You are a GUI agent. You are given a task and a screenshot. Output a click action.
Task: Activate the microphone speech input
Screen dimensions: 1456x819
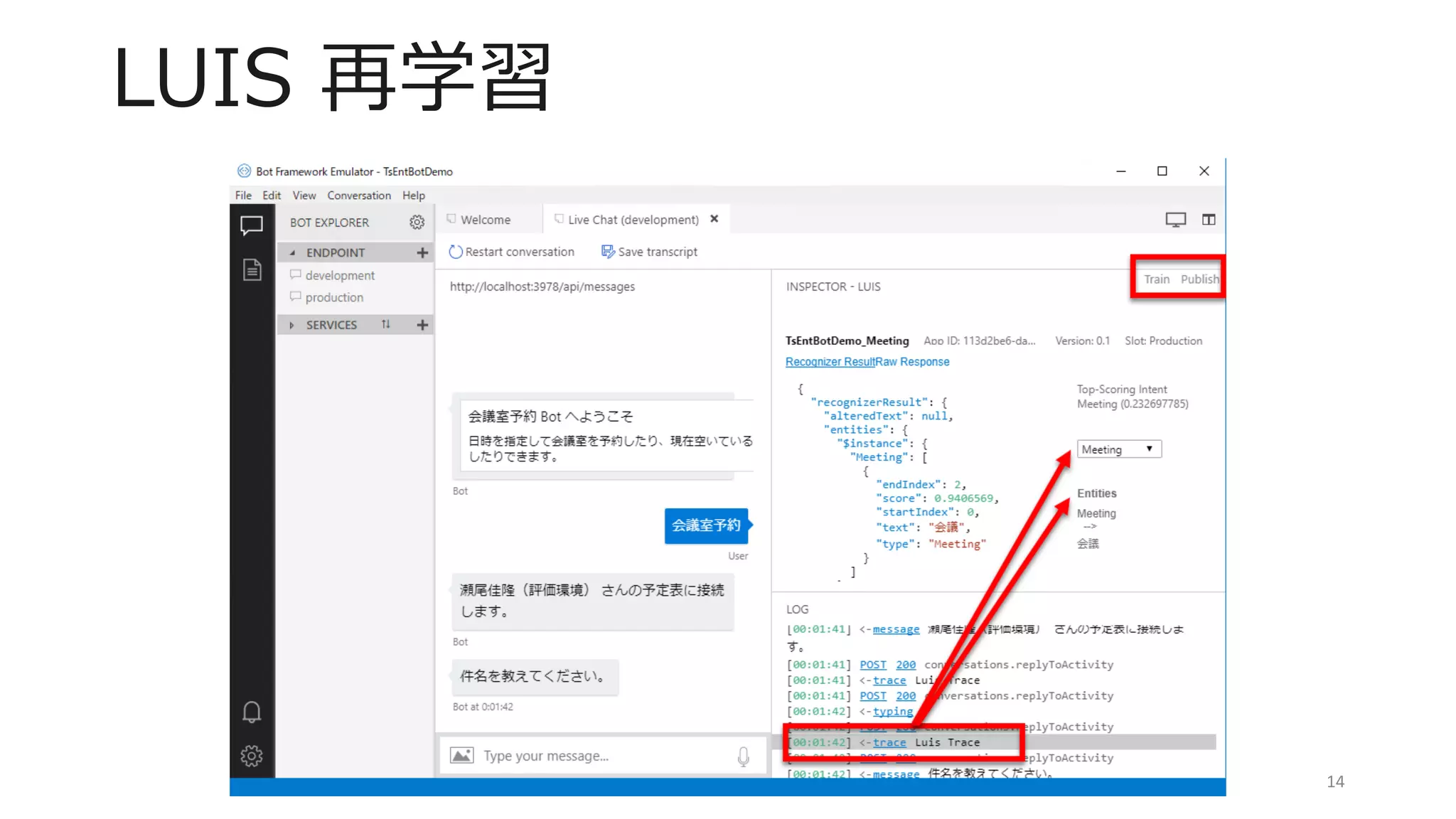point(743,756)
